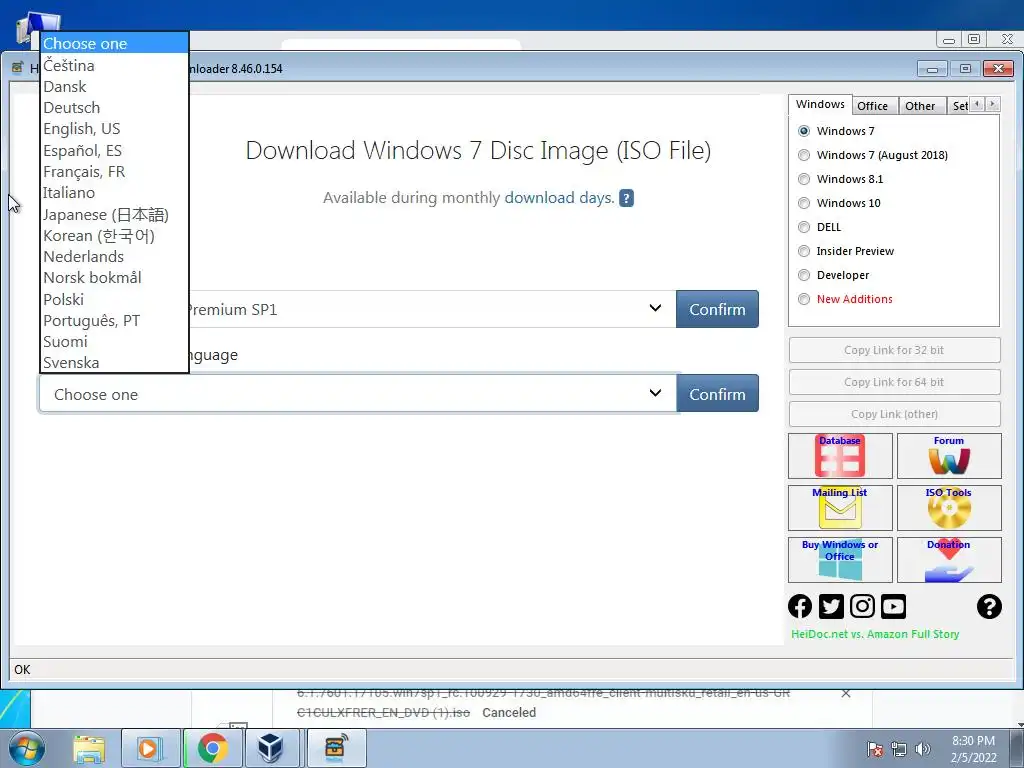Open Buy Windows or Office button
Image resolution: width=1024 pixels, height=768 pixels.
pos(840,560)
